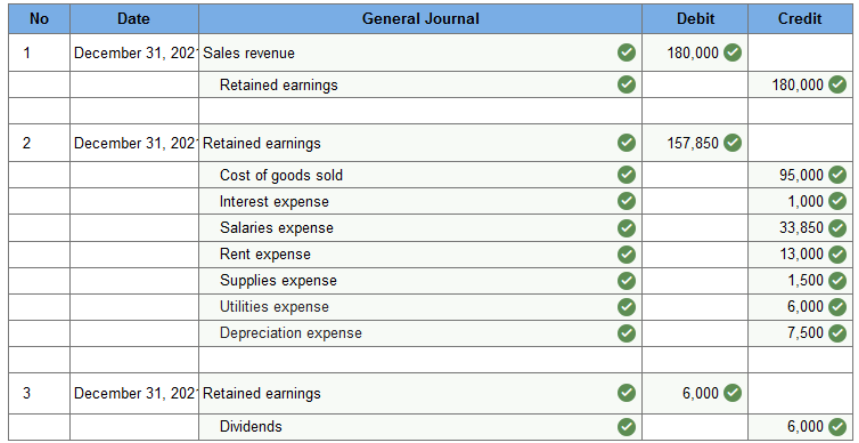Click checkmark beside Cost of goods sold
The width and height of the screenshot is (859, 443).
(626, 175)
